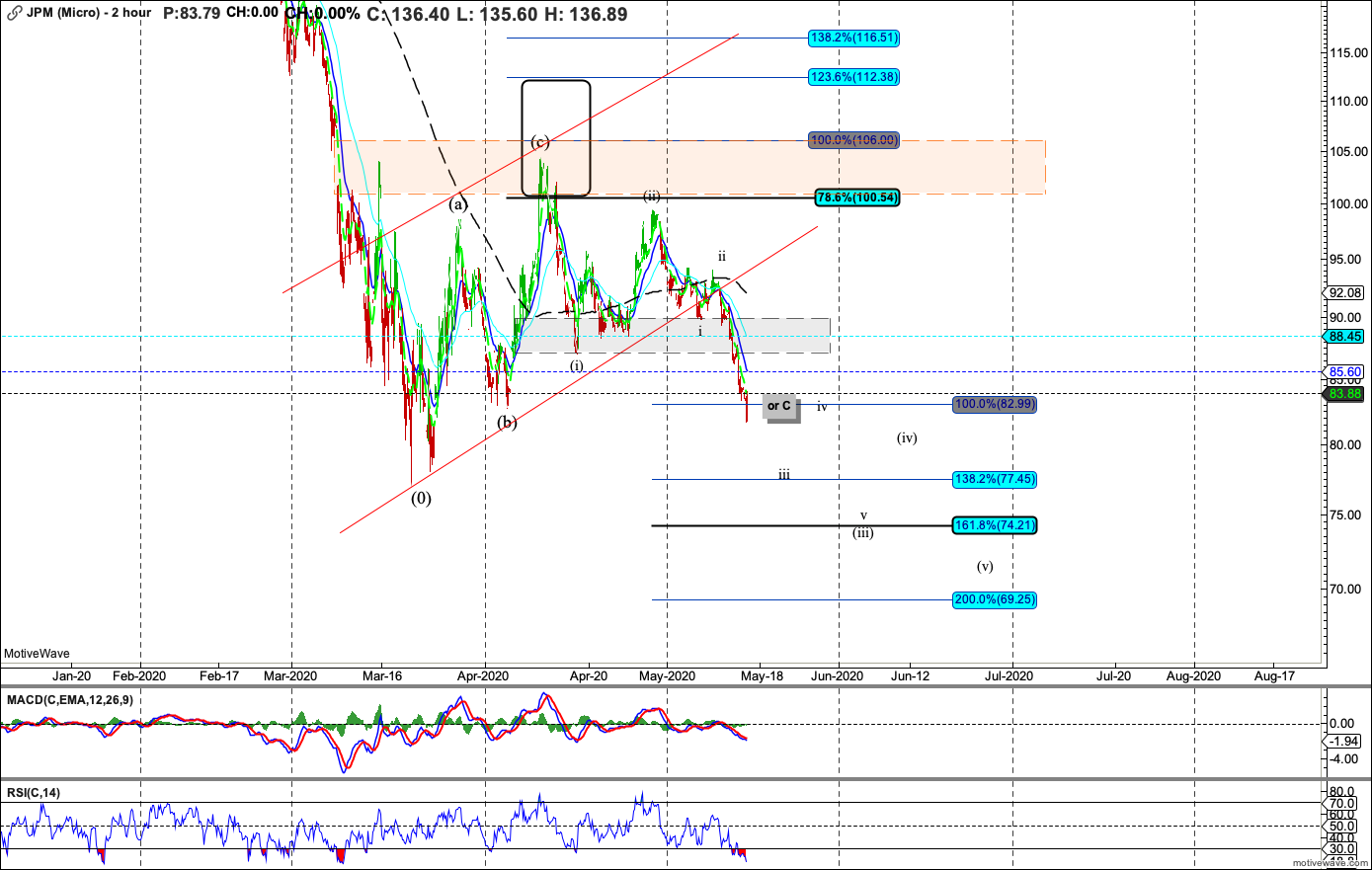Select the 115.00 price scale value
This screenshot has height=870, width=1372.
pyautogui.click(x=1348, y=52)
